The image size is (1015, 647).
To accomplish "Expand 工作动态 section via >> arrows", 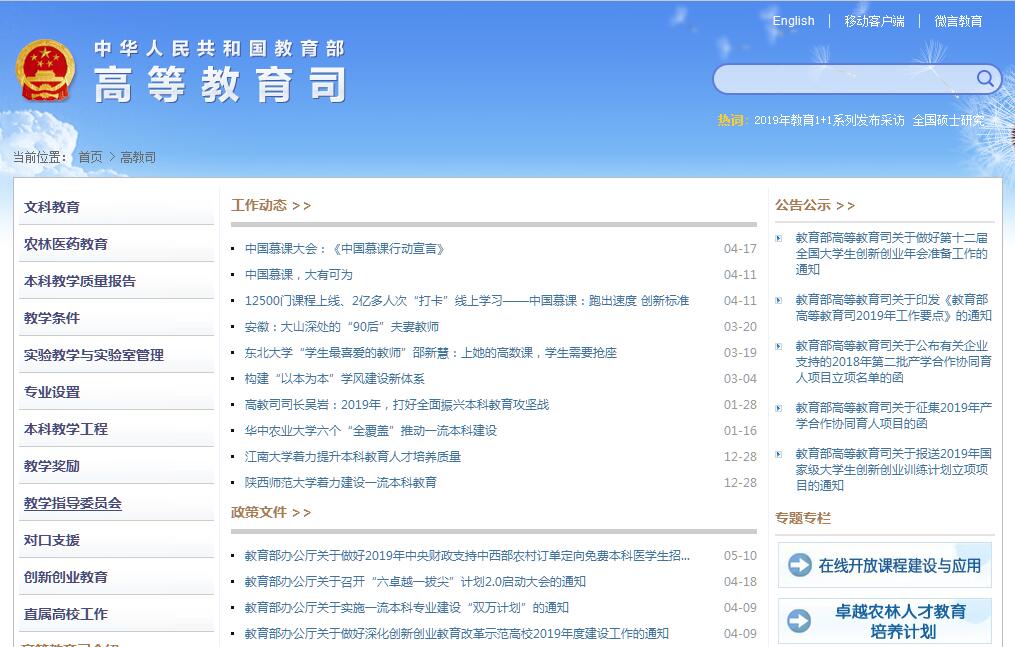I will [x=301, y=206].
